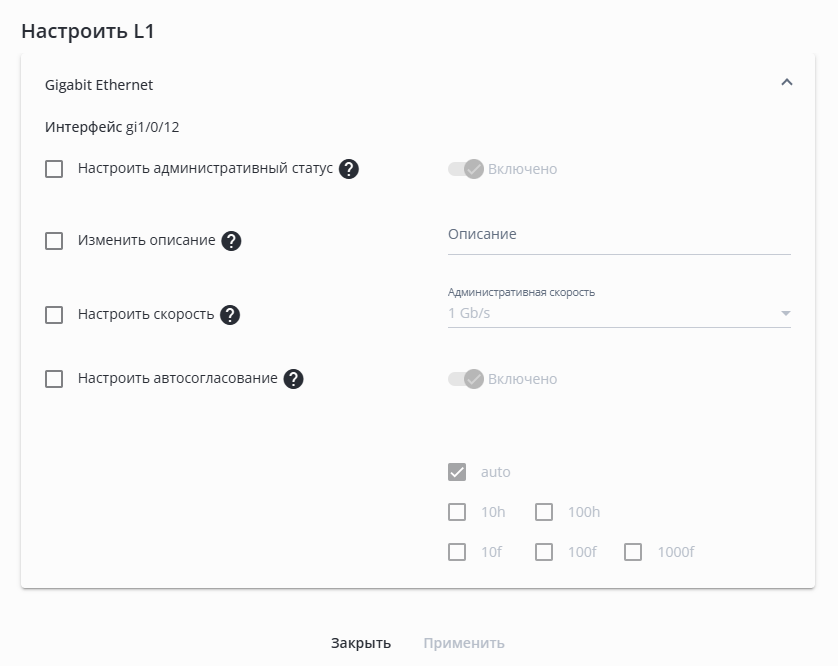Toggle the auto checkbox
838x666 pixels.
pos(457,472)
